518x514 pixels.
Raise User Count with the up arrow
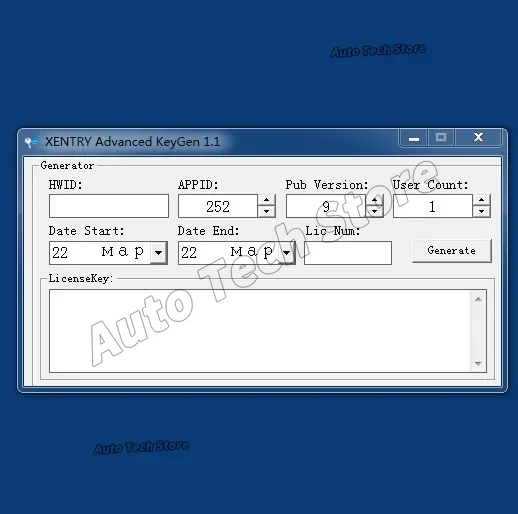[x=481, y=200]
